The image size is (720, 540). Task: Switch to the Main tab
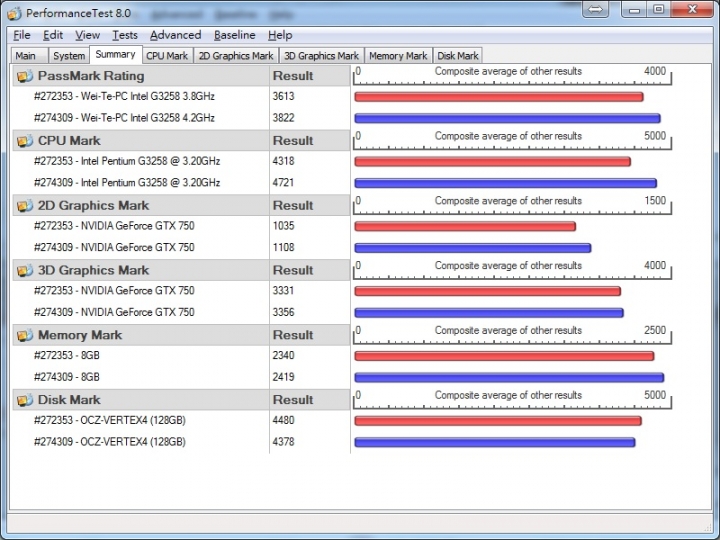[x=29, y=56]
